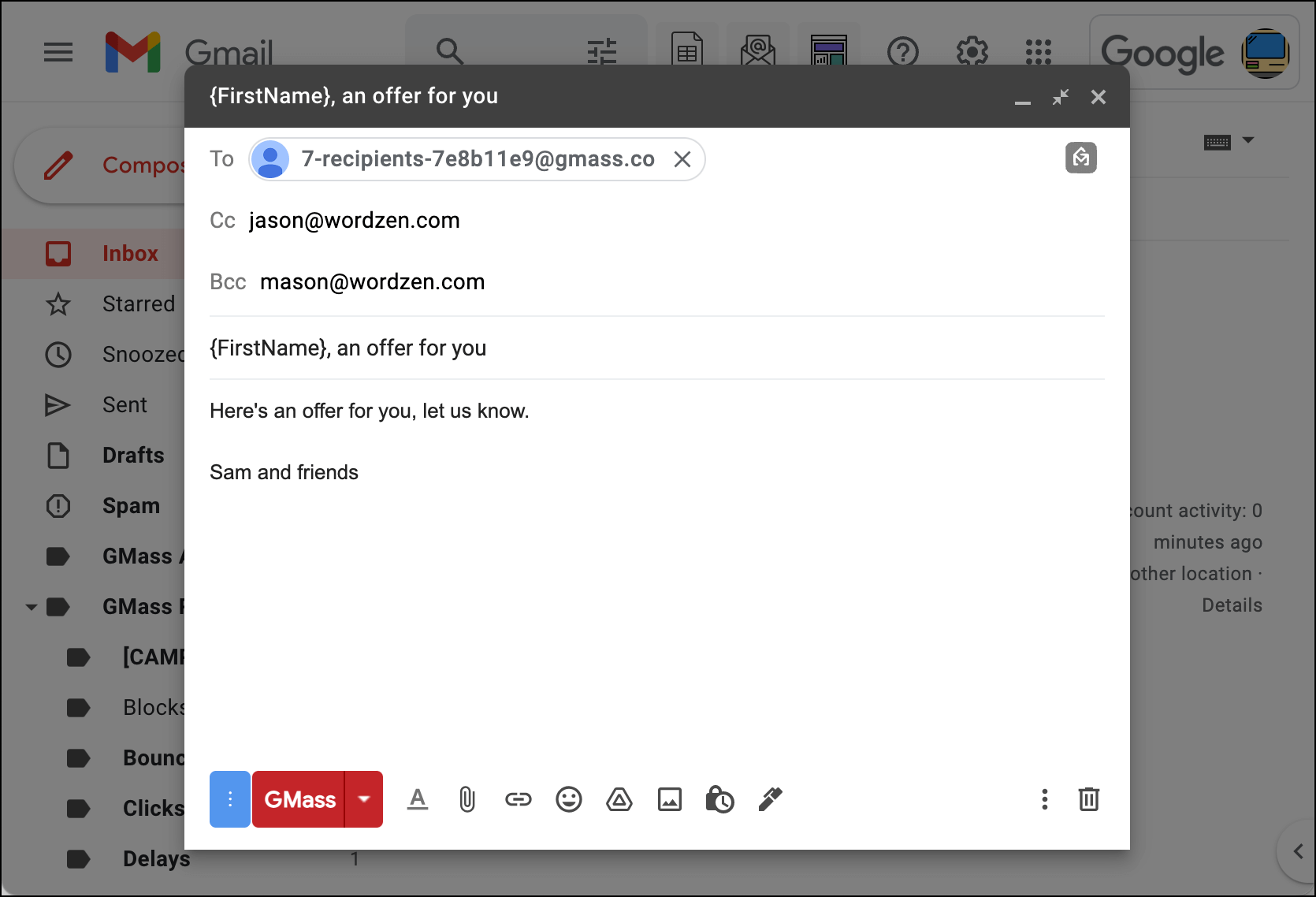Discard draft with trash icon
This screenshot has height=897, width=1316.
pos(1089,799)
